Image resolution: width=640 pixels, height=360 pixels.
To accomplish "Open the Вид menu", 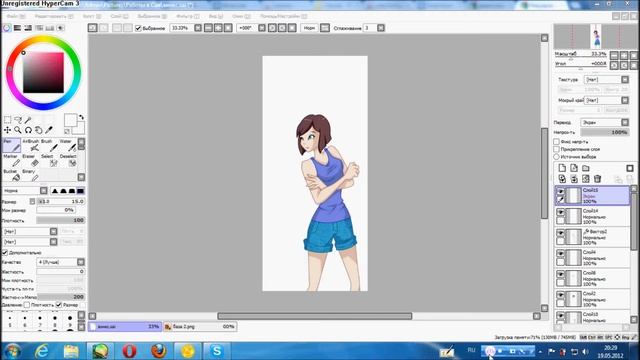I will [x=216, y=16].
